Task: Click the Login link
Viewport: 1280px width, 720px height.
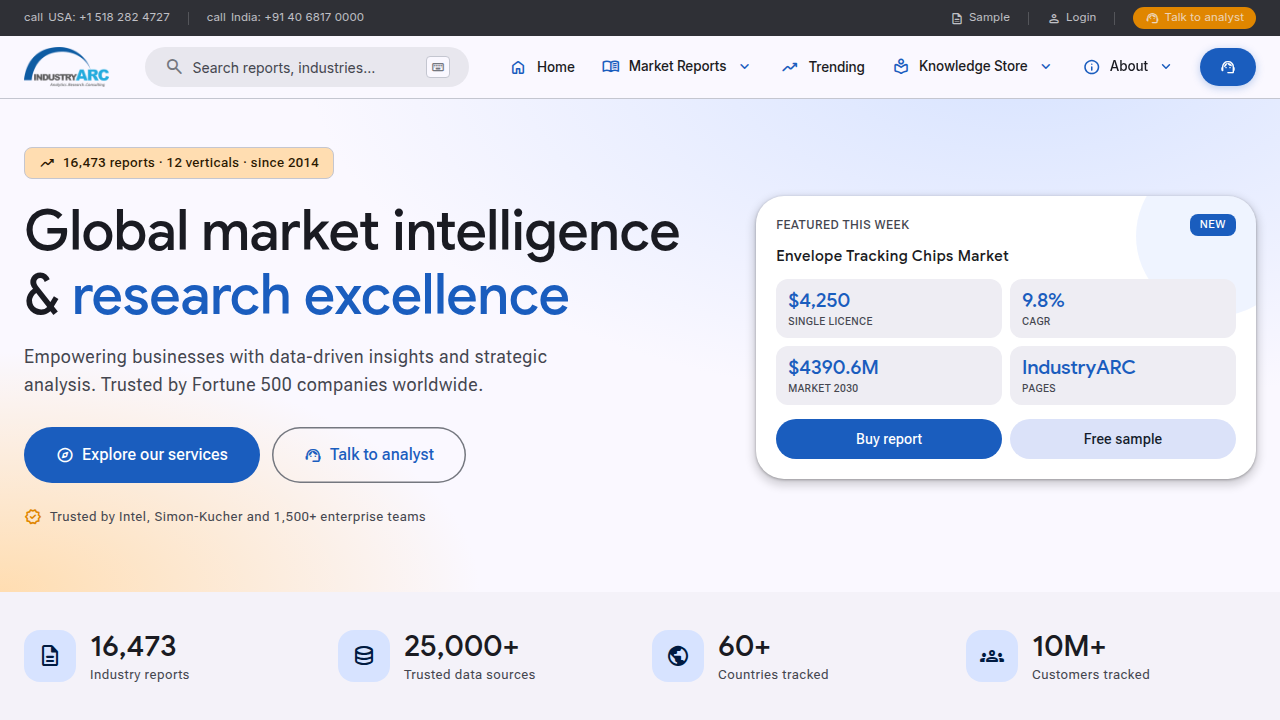Action: [1072, 18]
